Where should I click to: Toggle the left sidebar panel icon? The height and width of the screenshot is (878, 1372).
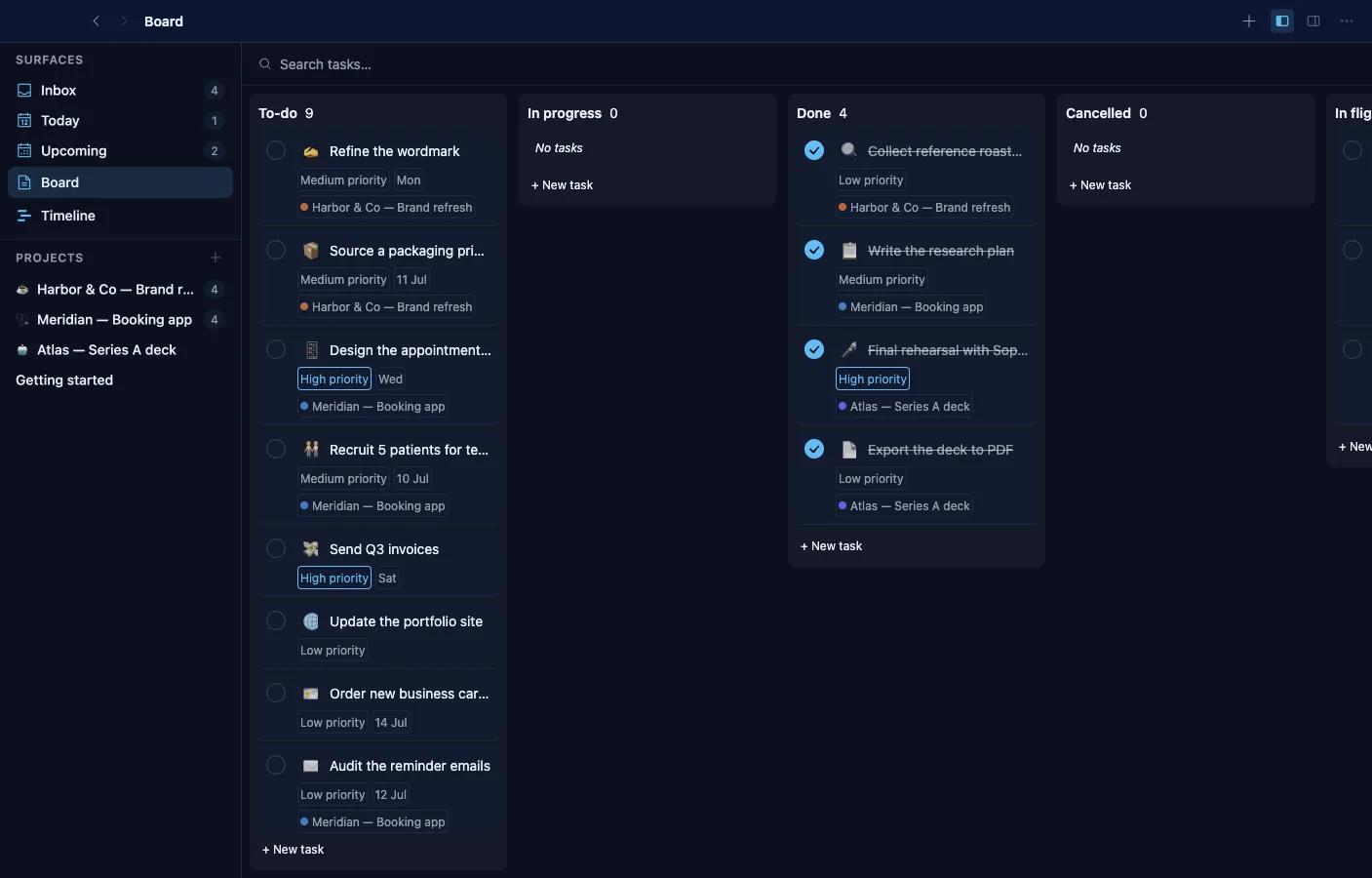pyautogui.click(x=1282, y=20)
